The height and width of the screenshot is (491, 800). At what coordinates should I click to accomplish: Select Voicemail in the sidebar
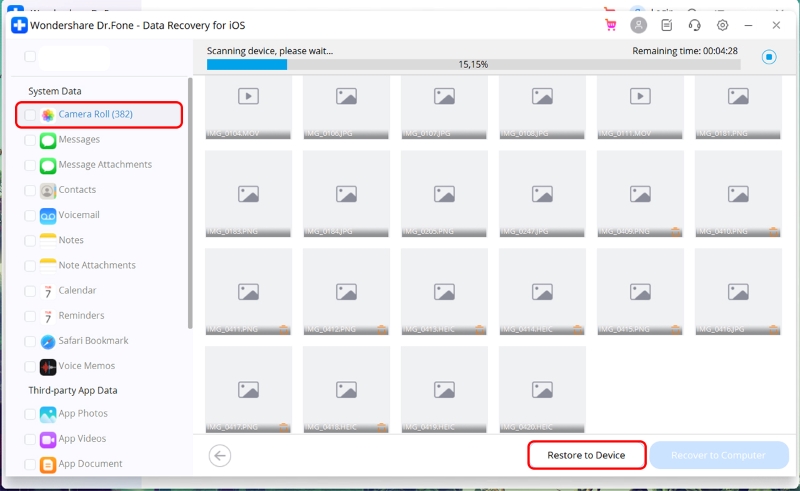pyautogui.click(x=78, y=215)
